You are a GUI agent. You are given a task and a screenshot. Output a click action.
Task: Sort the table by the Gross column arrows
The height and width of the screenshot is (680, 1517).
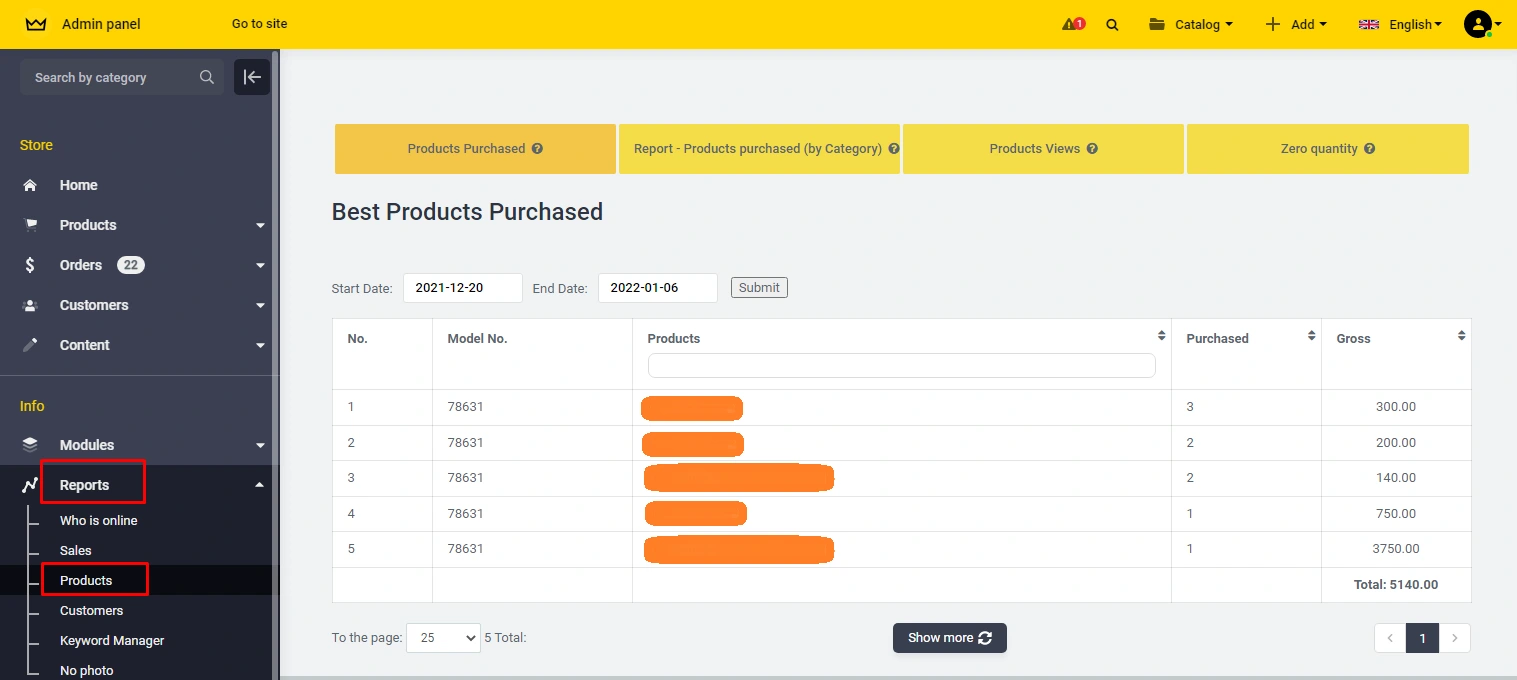coord(1461,337)
